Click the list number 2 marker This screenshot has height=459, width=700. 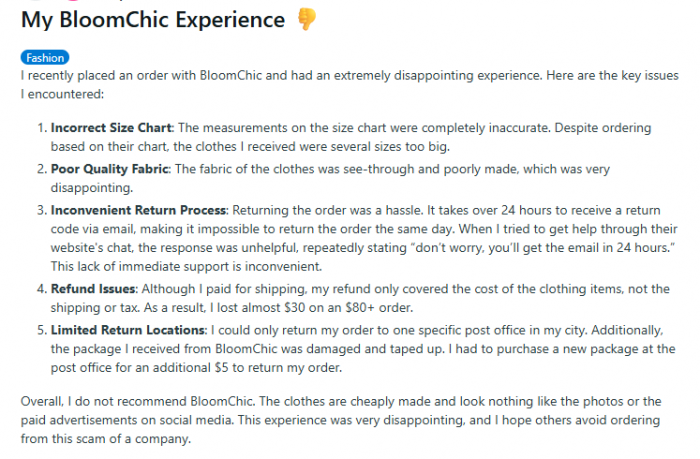[x=42, y=169]
